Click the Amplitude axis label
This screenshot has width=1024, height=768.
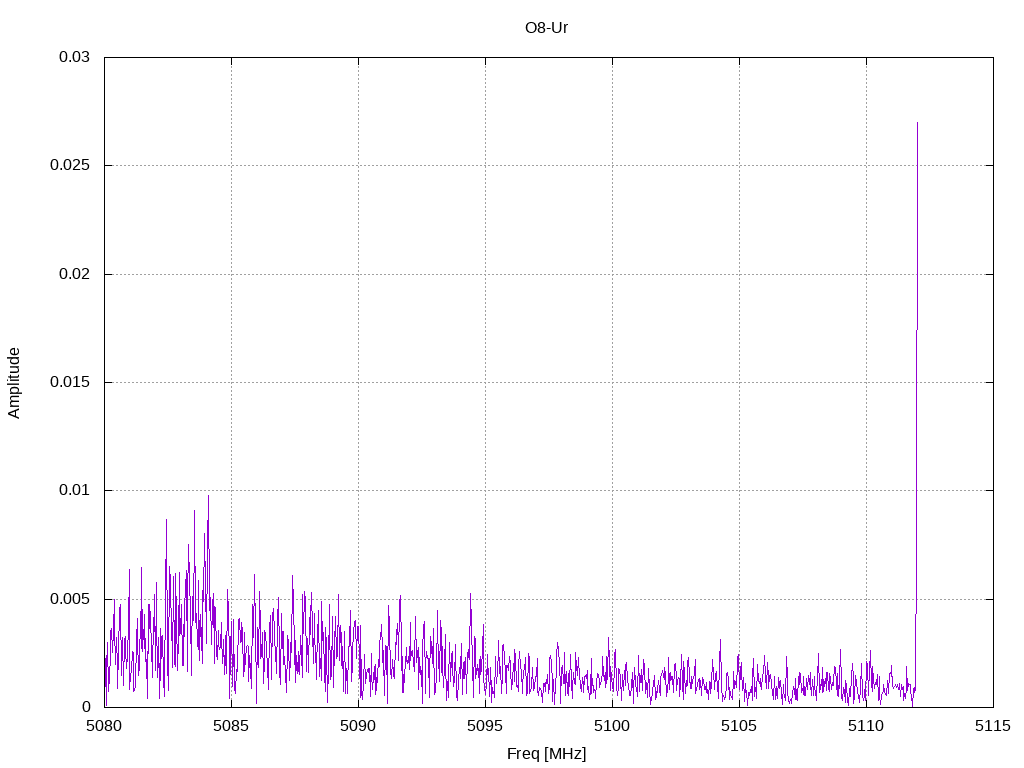14,383
